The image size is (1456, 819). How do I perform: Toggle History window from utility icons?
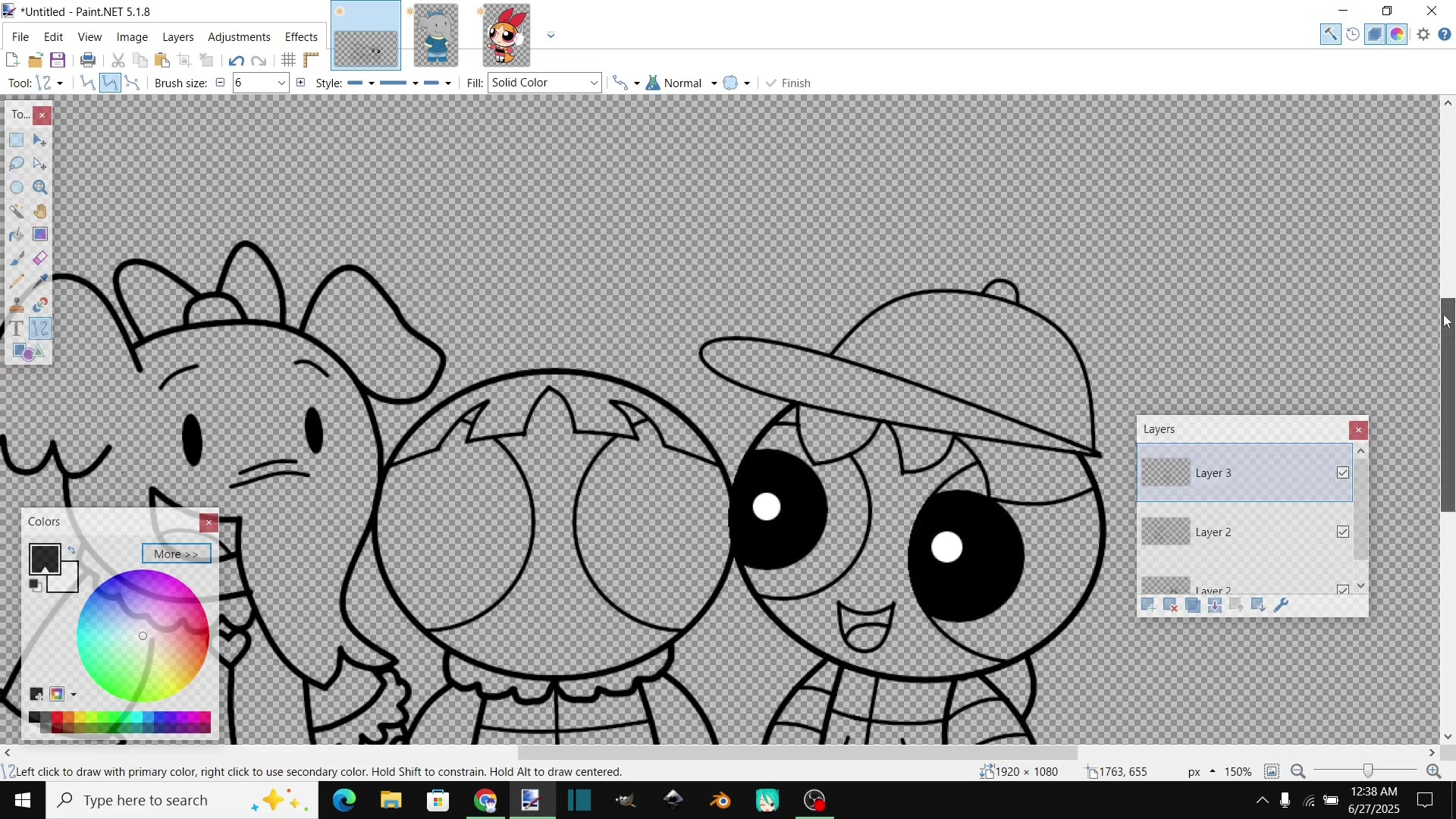[1353, 34]
